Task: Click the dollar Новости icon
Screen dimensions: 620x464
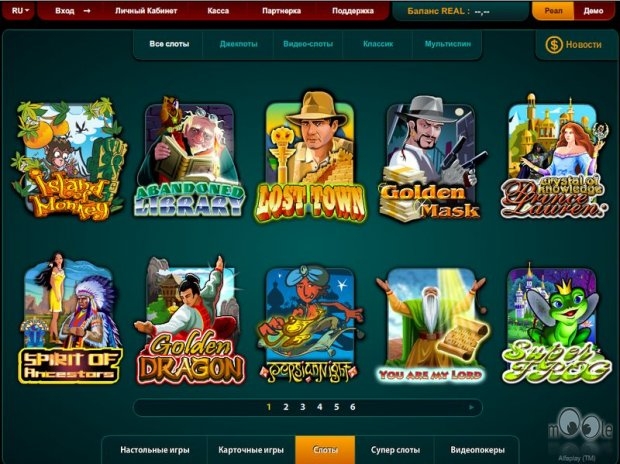Action: click(554, 45)
